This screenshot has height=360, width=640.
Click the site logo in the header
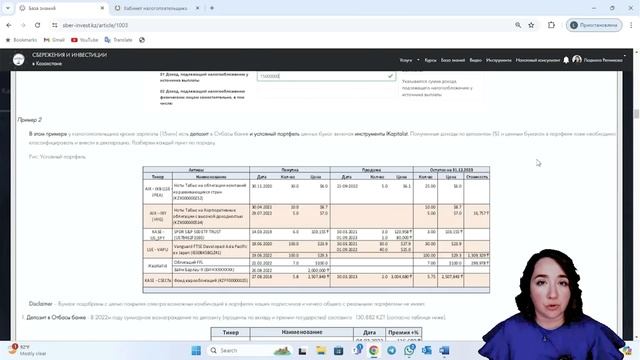point(18,60)
